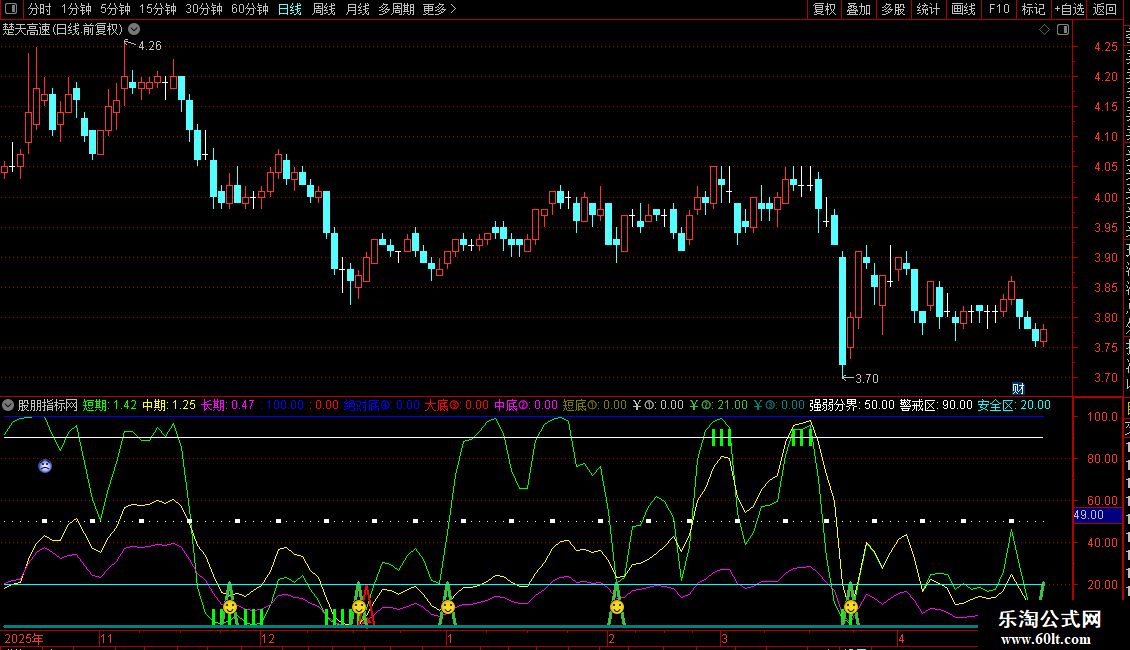
Task: Expand the chart title dropdown arrow beside 楚天高速
Action: [134, 30]
